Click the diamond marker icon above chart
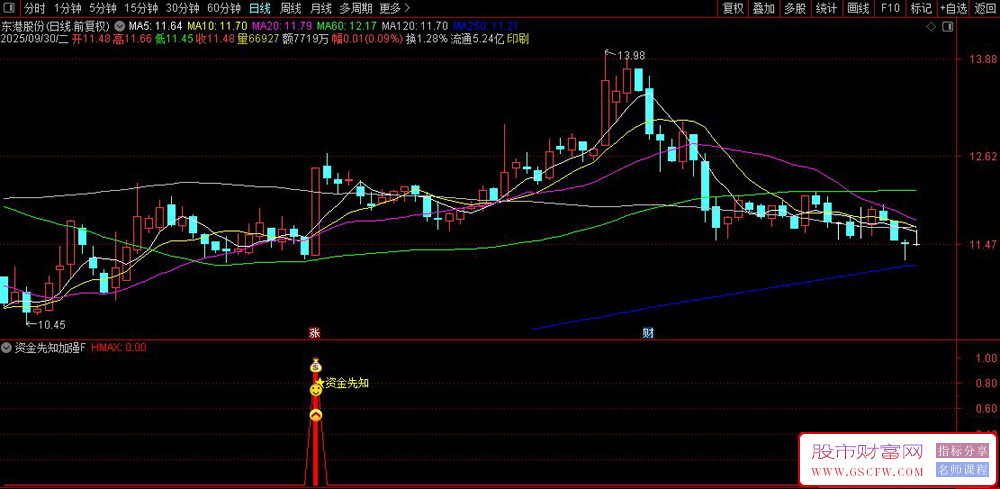Image resolution: width=1000 pixels, height=489 pixels. (x=931, y=27)
